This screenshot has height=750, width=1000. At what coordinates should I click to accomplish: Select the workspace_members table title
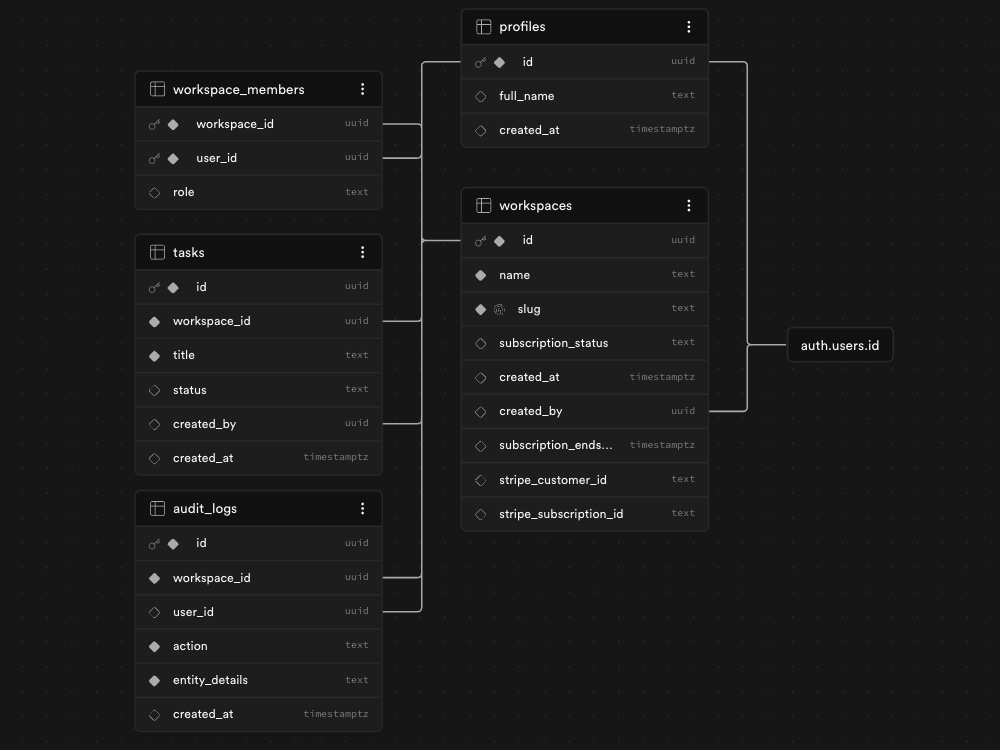point(239,89)
